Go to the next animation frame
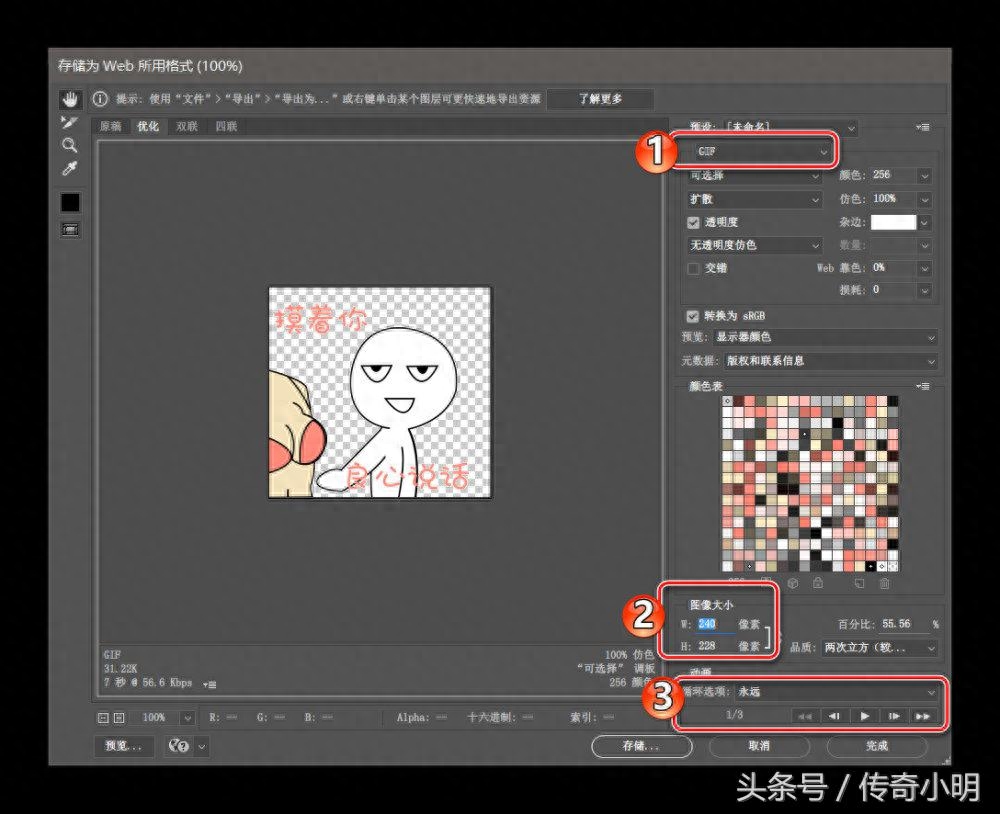The width and height of the screenshot is (1000, 814). click(x=894, y=716)
